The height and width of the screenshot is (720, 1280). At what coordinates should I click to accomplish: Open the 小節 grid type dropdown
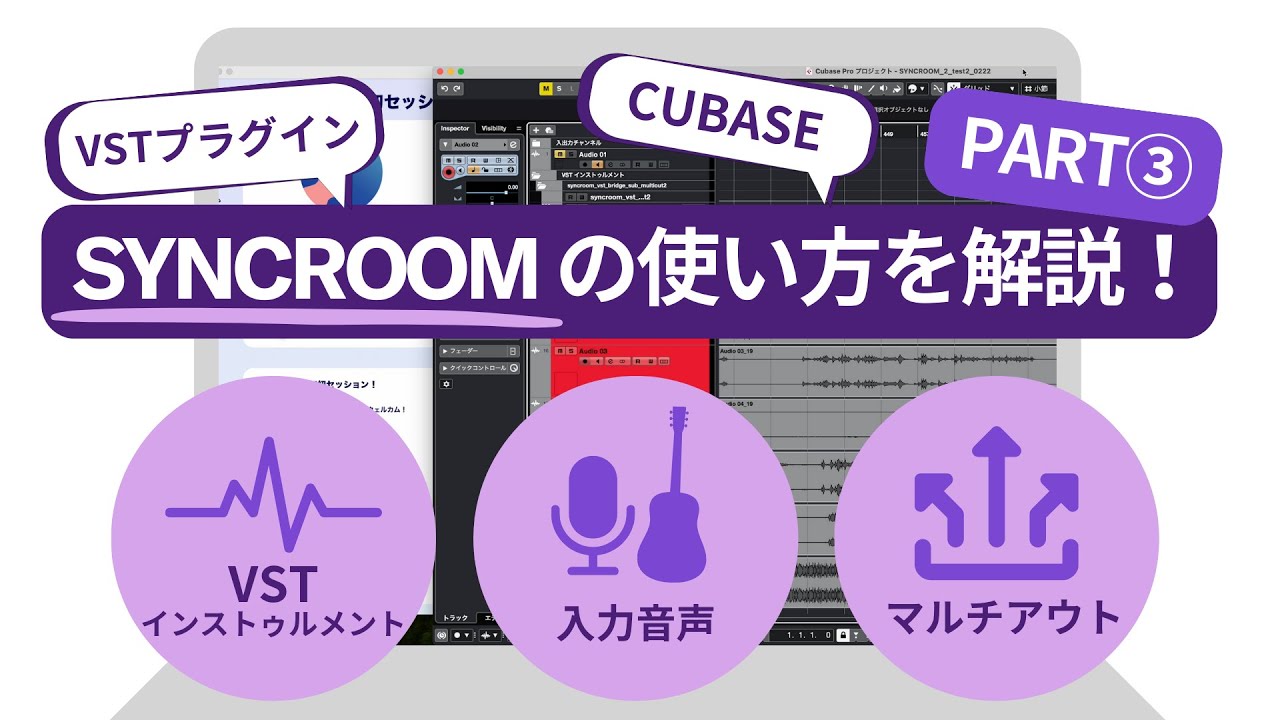tap(1038, 89)
